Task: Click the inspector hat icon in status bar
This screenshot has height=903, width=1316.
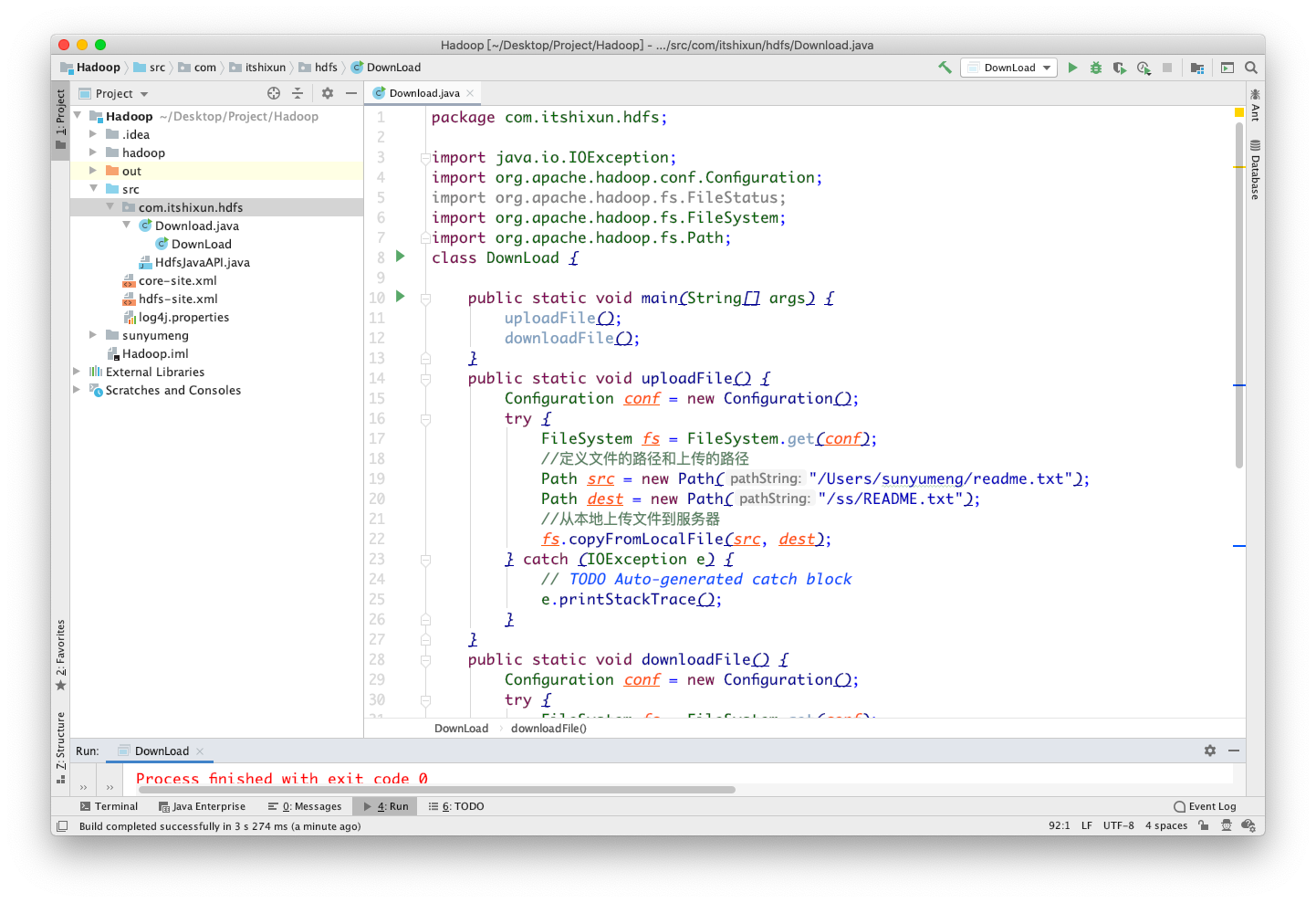Action: click(1227, 825)
